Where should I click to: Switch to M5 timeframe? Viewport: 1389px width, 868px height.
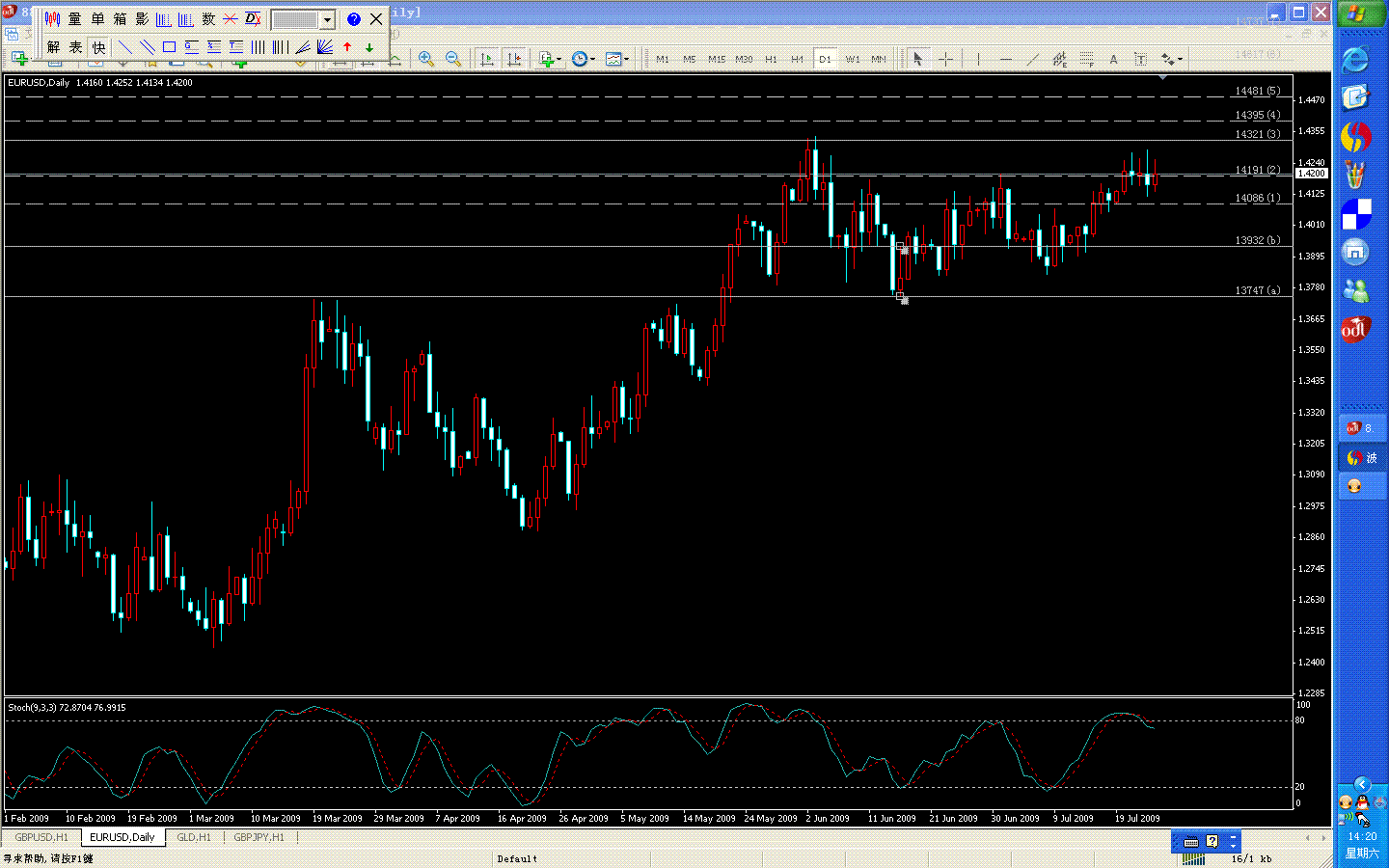690,59
